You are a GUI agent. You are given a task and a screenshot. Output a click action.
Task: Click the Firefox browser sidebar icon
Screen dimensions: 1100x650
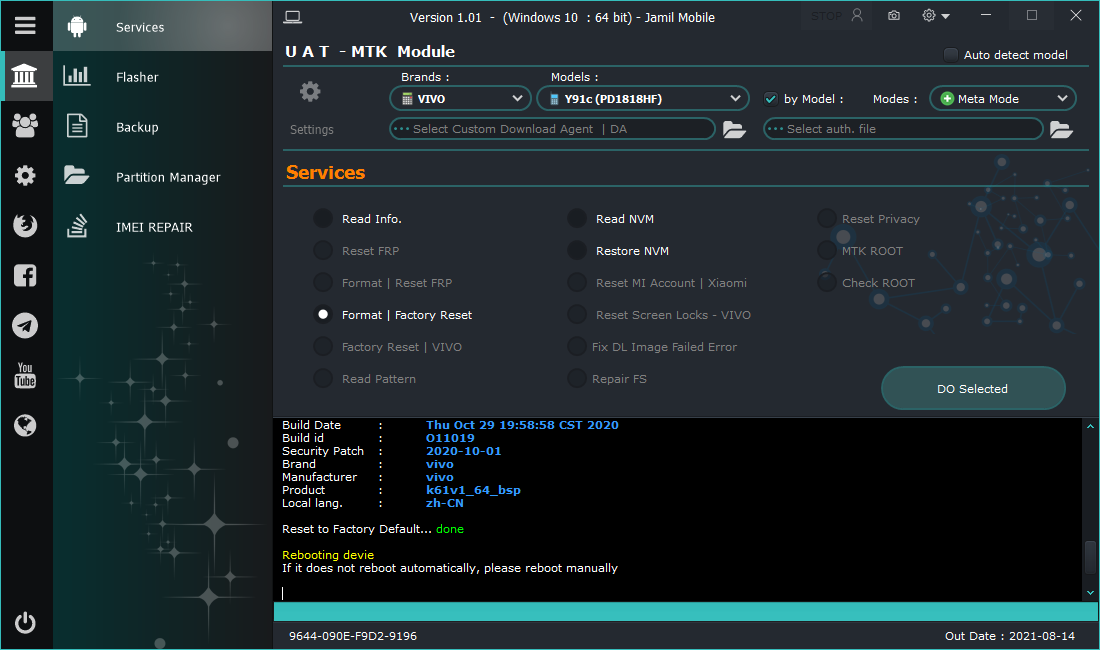click(25, 225)
